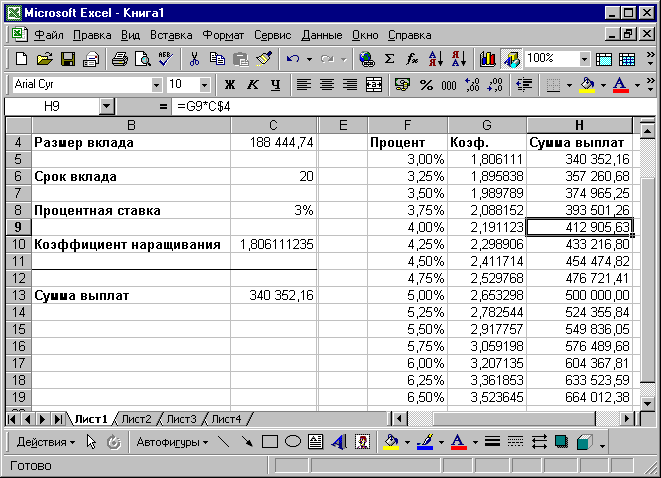
Task: Select the Rectangle drawing tool
Action: pyautogui.click(x=270, y=442)
